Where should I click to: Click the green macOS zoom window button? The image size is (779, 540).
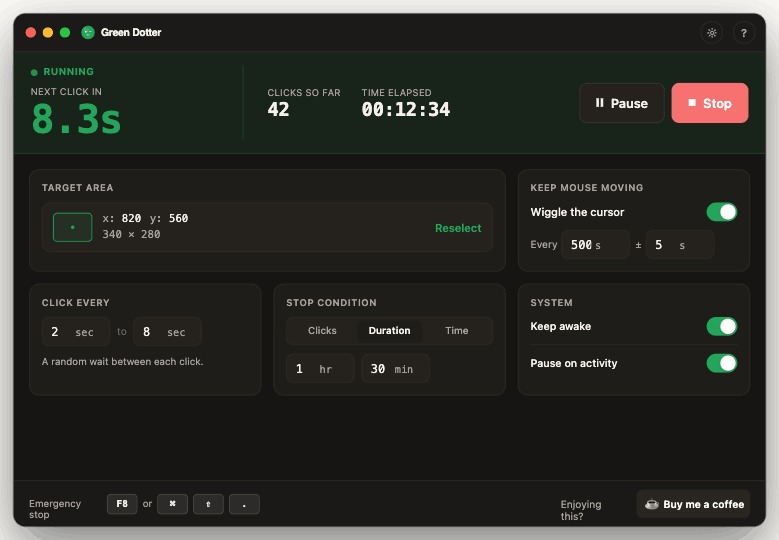click(x=65, y=32)
